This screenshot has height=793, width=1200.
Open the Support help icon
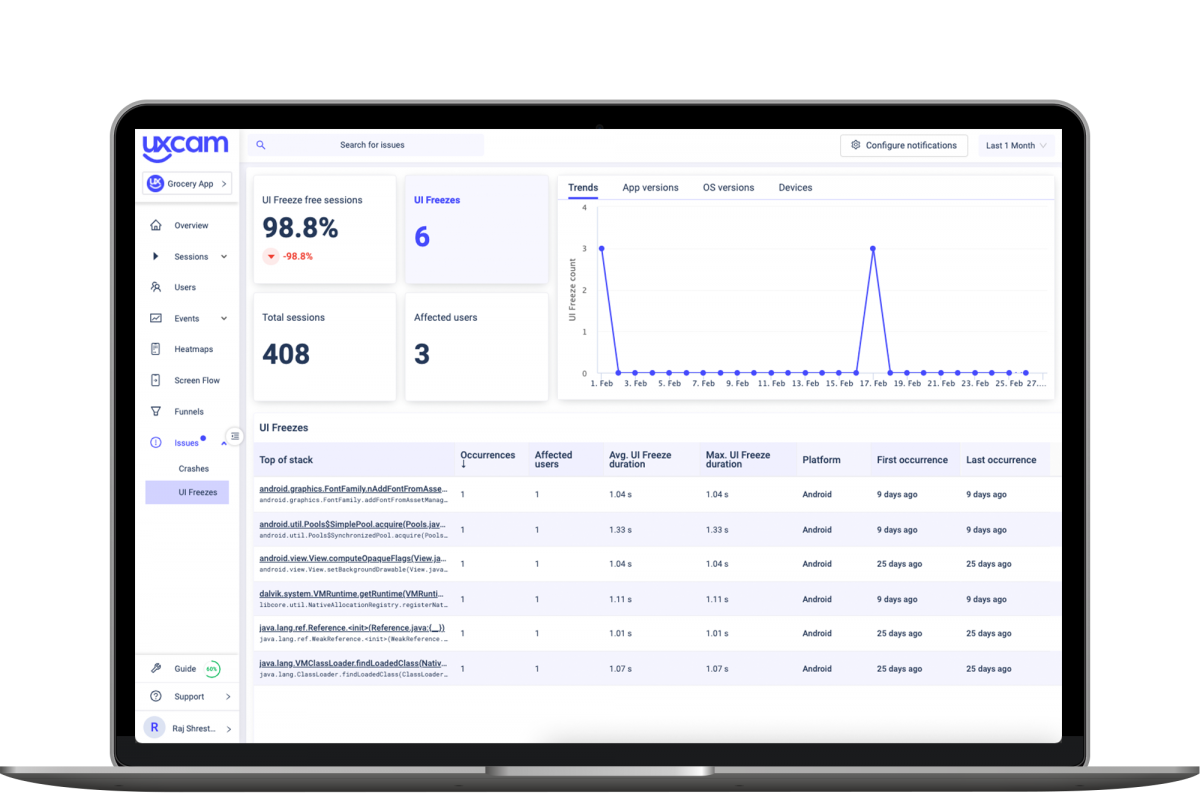156,696
